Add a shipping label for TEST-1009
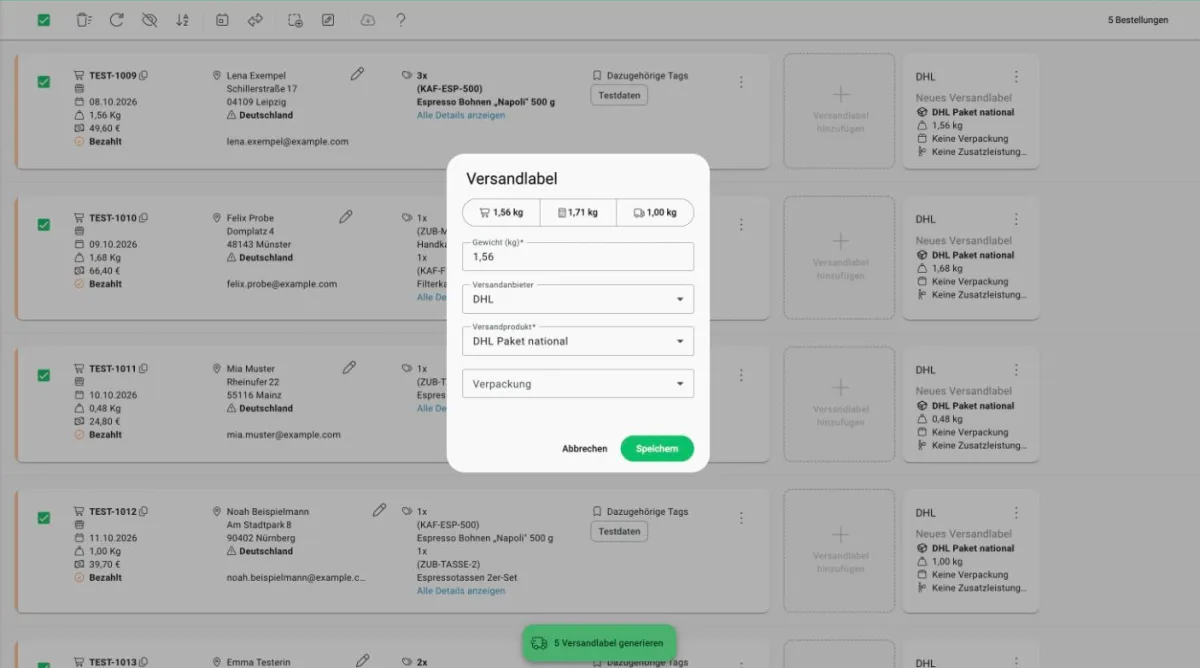Viewport: 1200px width, 668px height. tap(840, 111)
